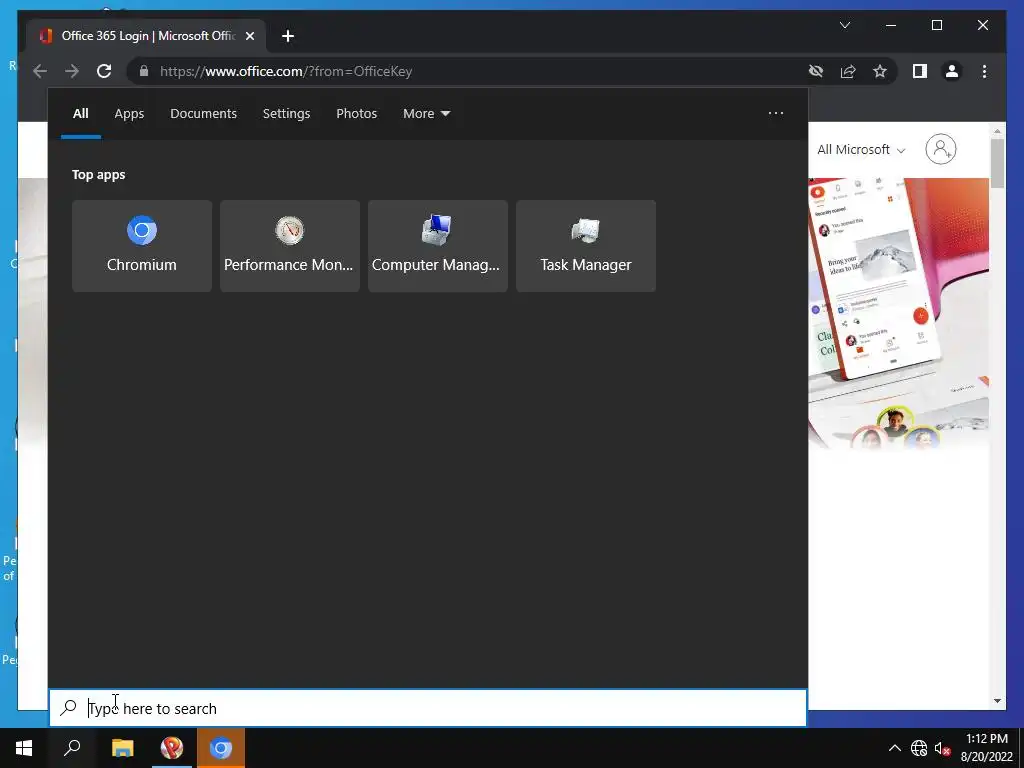Activate Chromium taskbar button

(x=221, y=748)
